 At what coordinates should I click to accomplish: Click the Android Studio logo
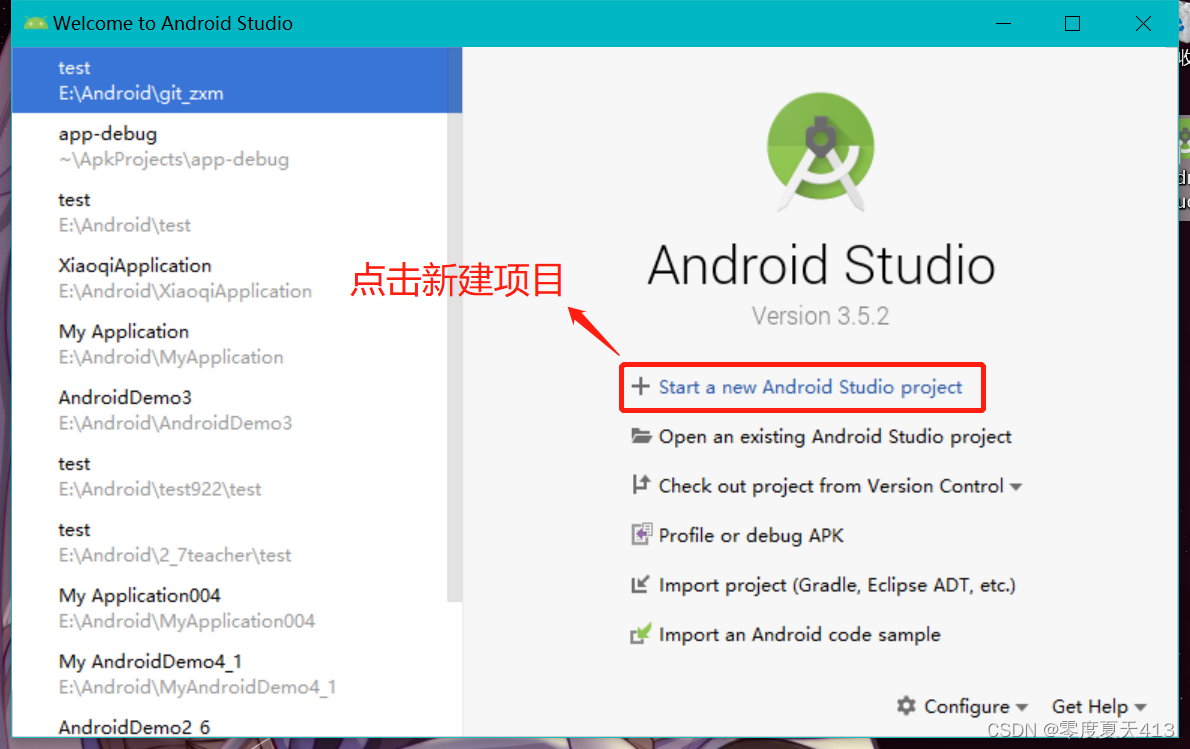coord(820,151)
